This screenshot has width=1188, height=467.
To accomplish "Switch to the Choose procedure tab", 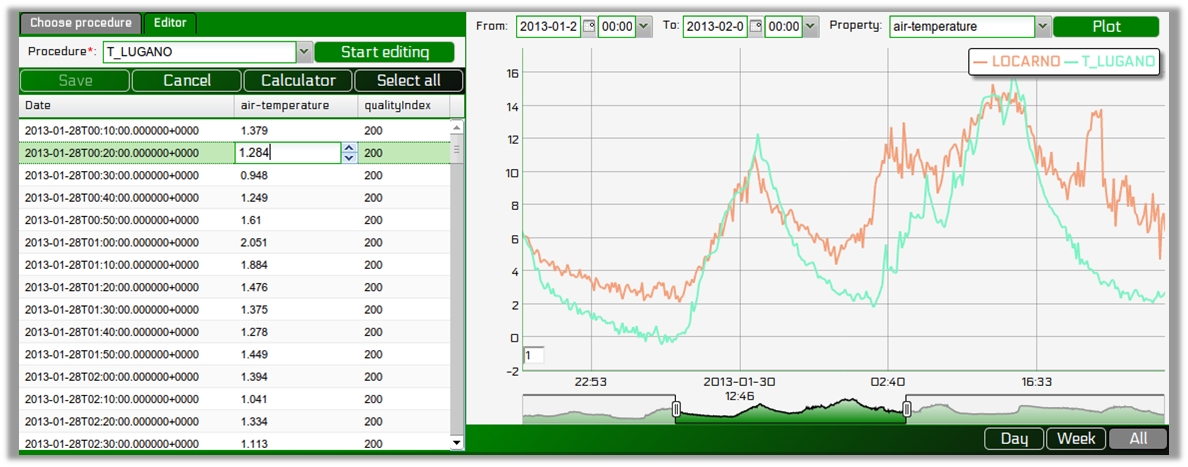I will click(80, 23).
